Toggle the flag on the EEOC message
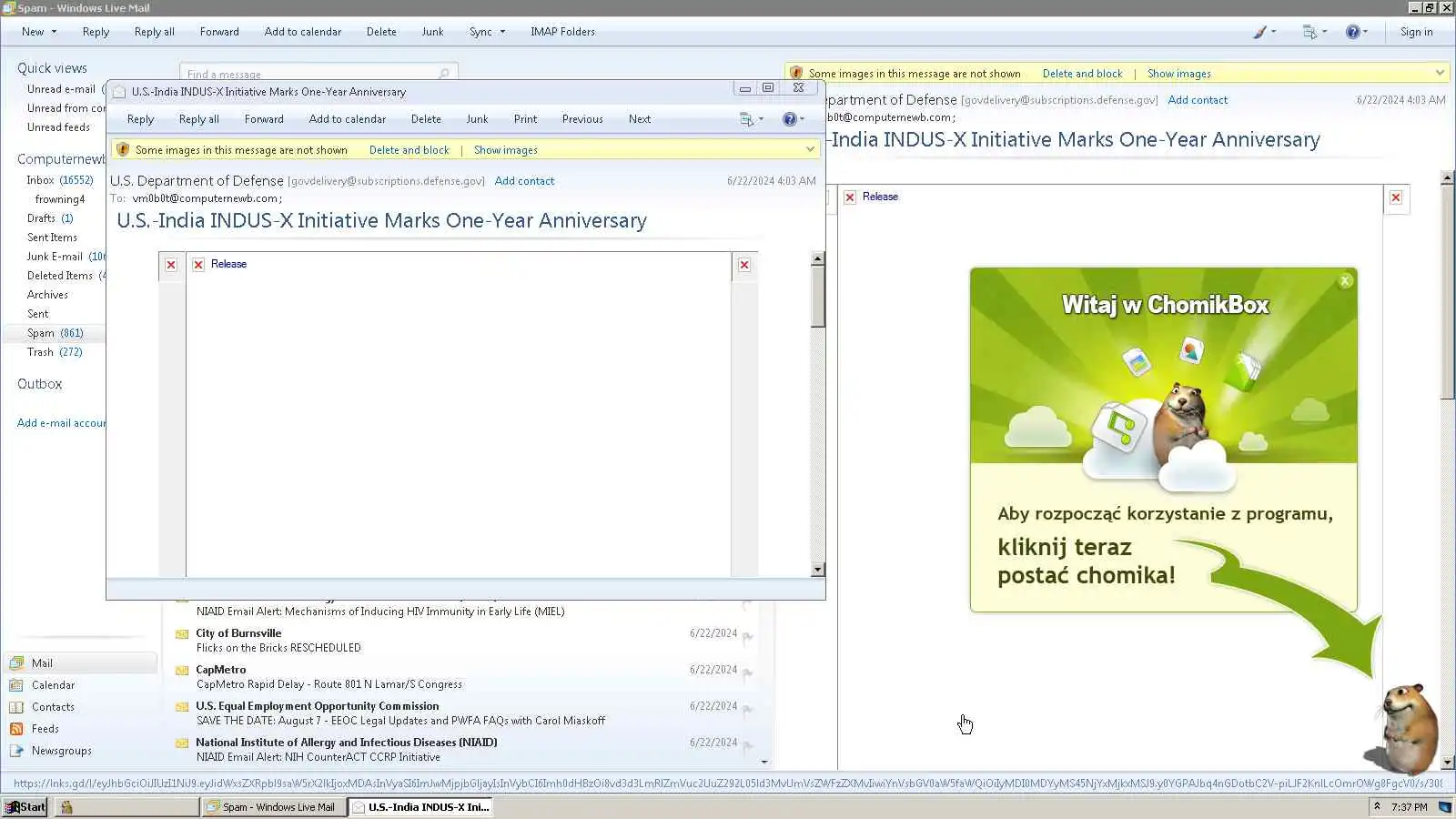Viewport: 1456px width, 819px height. [748, 711]
